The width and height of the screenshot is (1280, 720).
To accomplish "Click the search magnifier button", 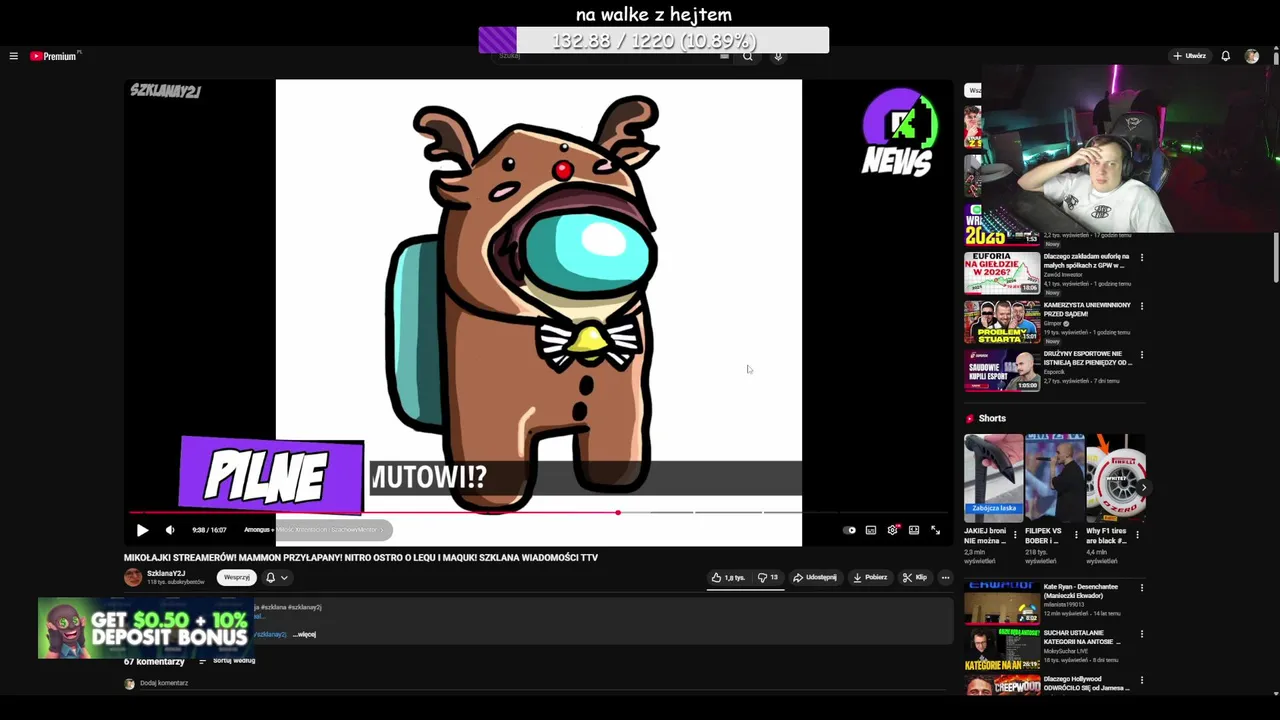I will pos(747,56).
